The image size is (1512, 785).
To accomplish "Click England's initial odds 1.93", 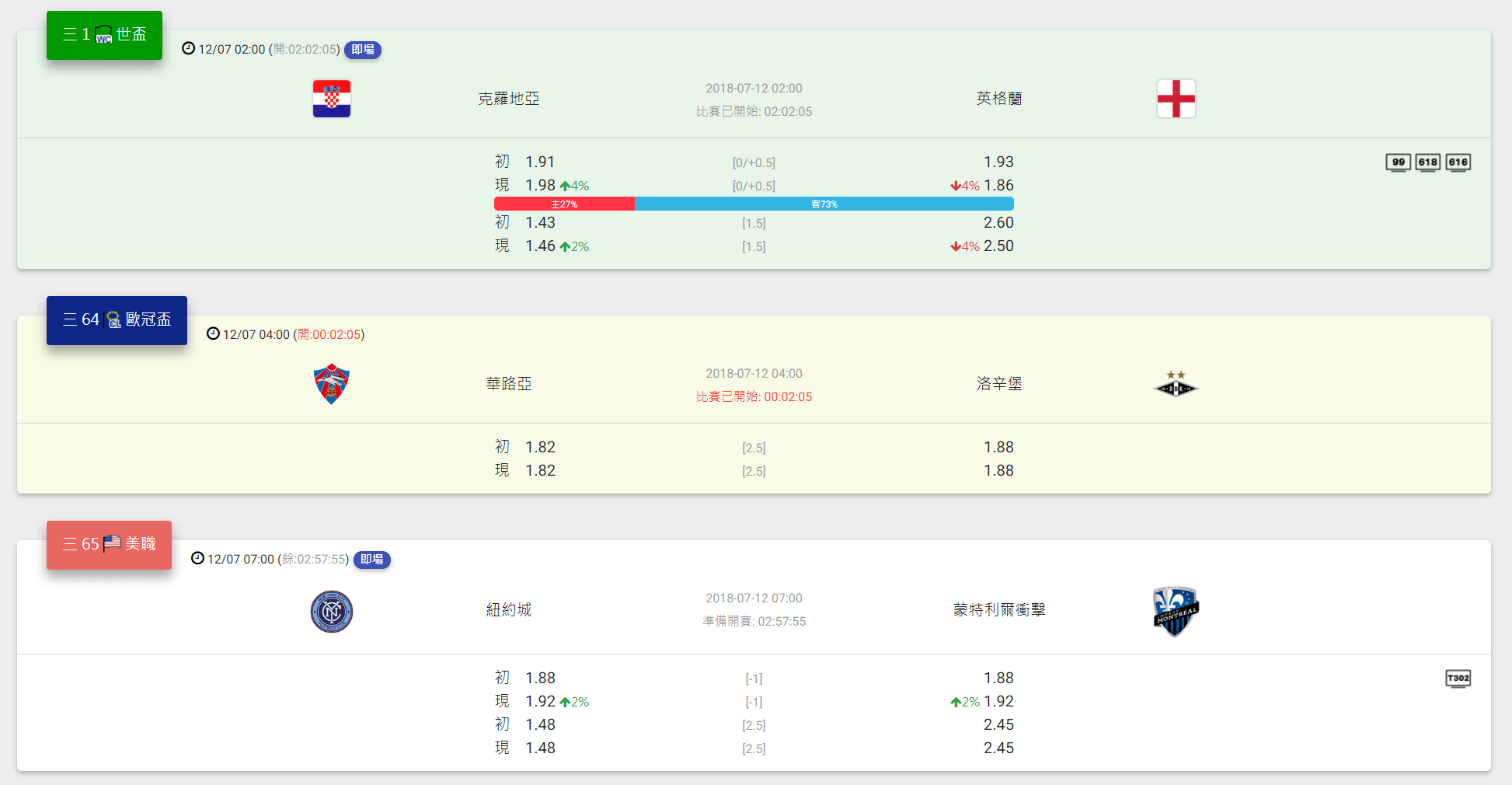I will pos(998,162).
